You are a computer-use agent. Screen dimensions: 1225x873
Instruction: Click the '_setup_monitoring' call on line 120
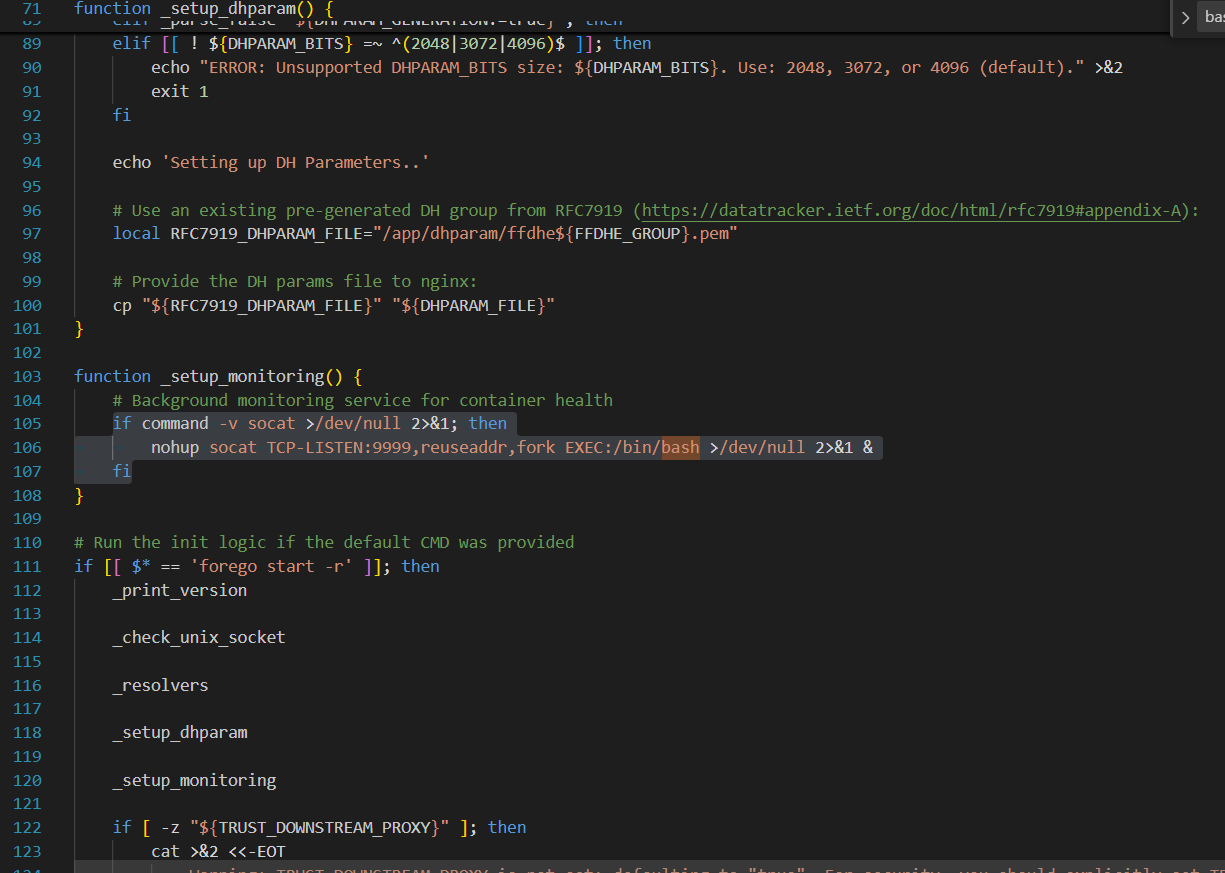[194, 780]
